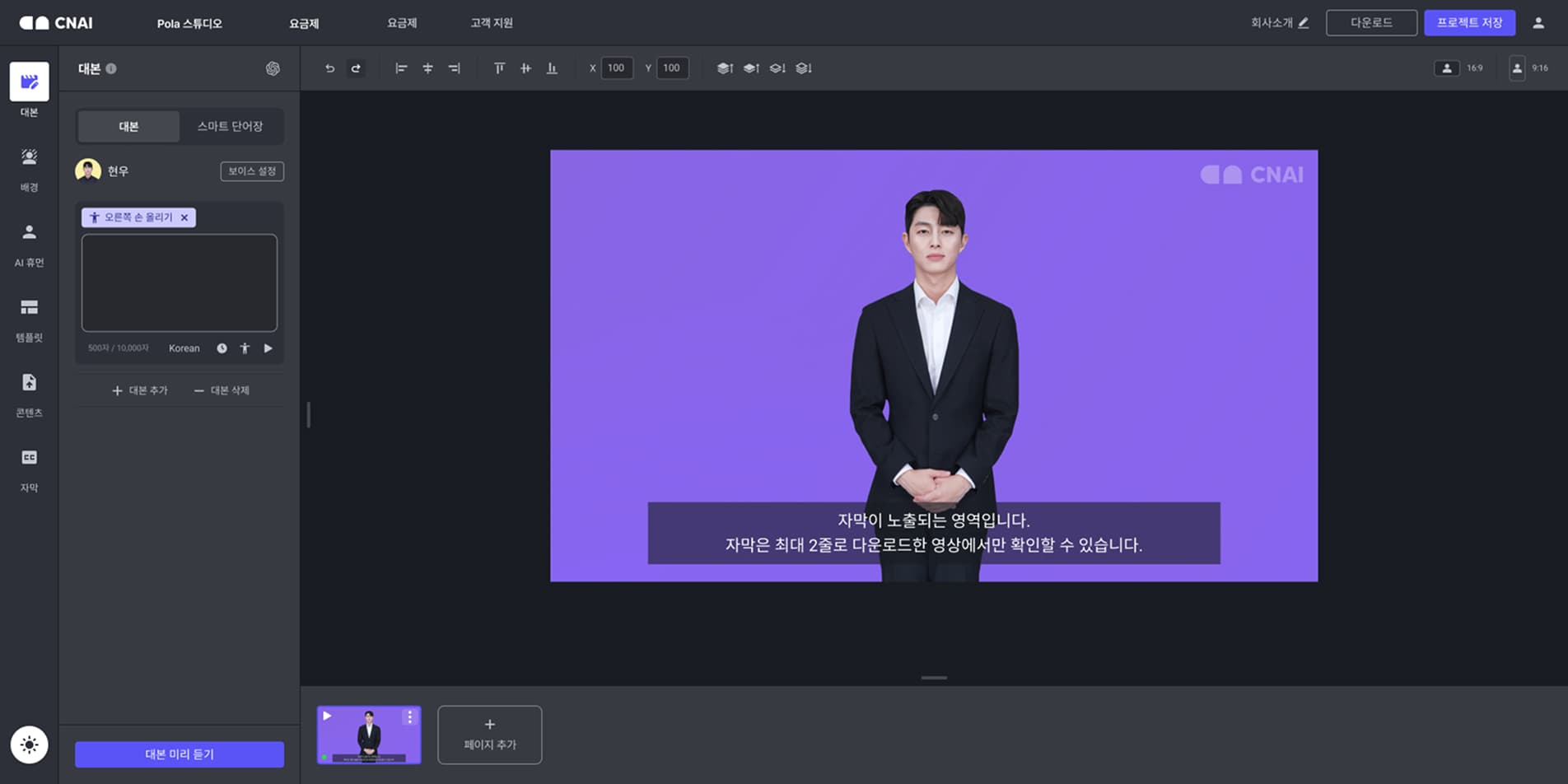The height and width of the screenshot is (784, 1568).
Task: Switch to the 스마트 단어장 tab
Action: pos(230,126)
